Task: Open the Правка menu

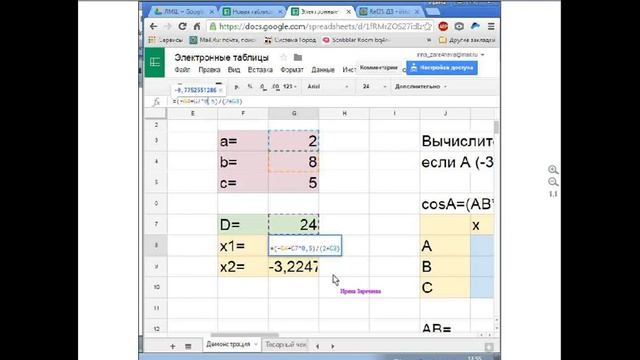Action: point(209,70)
